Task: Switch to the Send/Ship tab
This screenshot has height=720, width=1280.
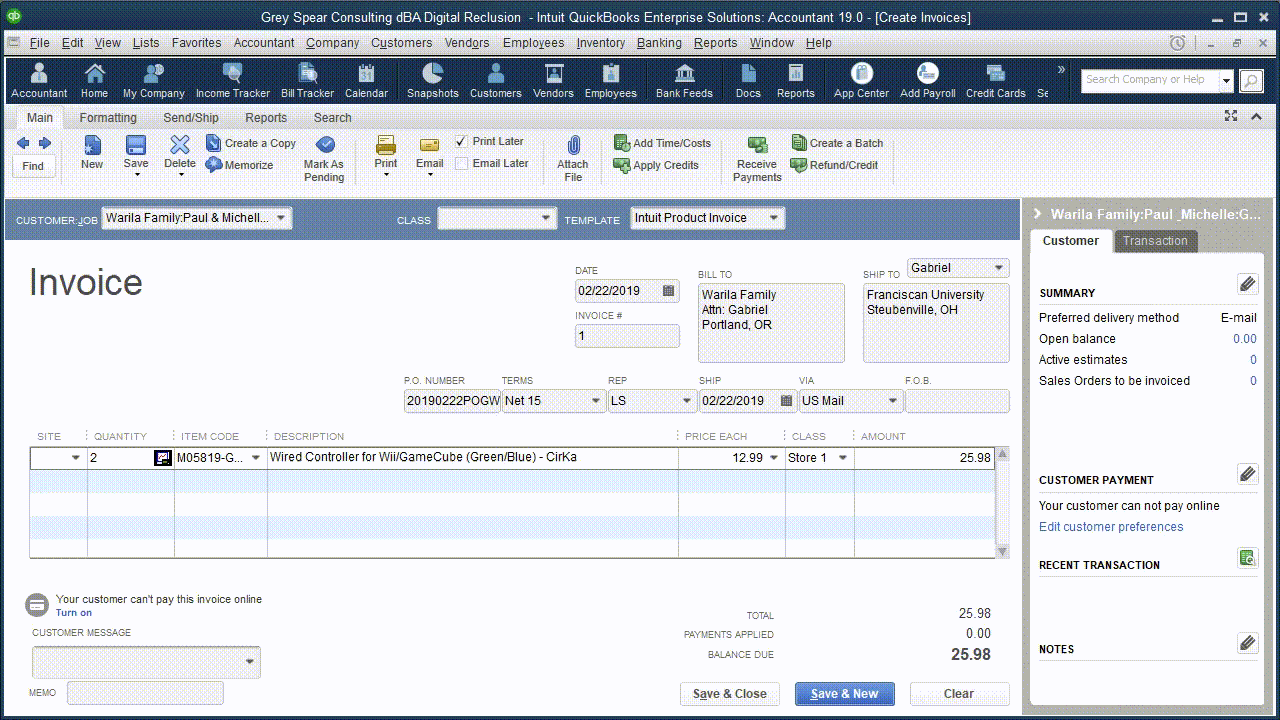Action: coord(191,118)
